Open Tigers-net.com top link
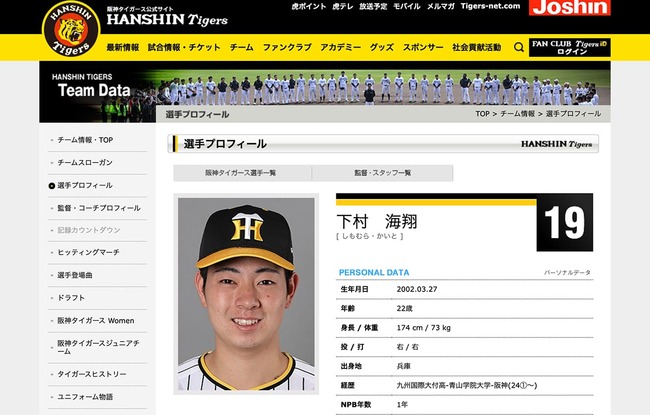650x415 pixels. click(x=490, y=6)
